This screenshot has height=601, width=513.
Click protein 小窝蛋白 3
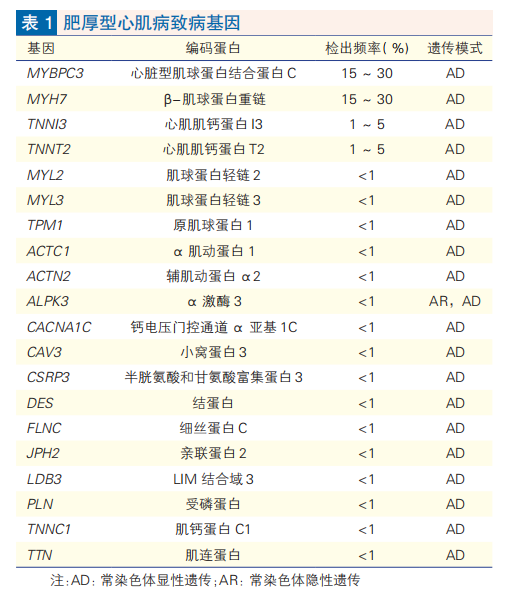pos(213,352)
